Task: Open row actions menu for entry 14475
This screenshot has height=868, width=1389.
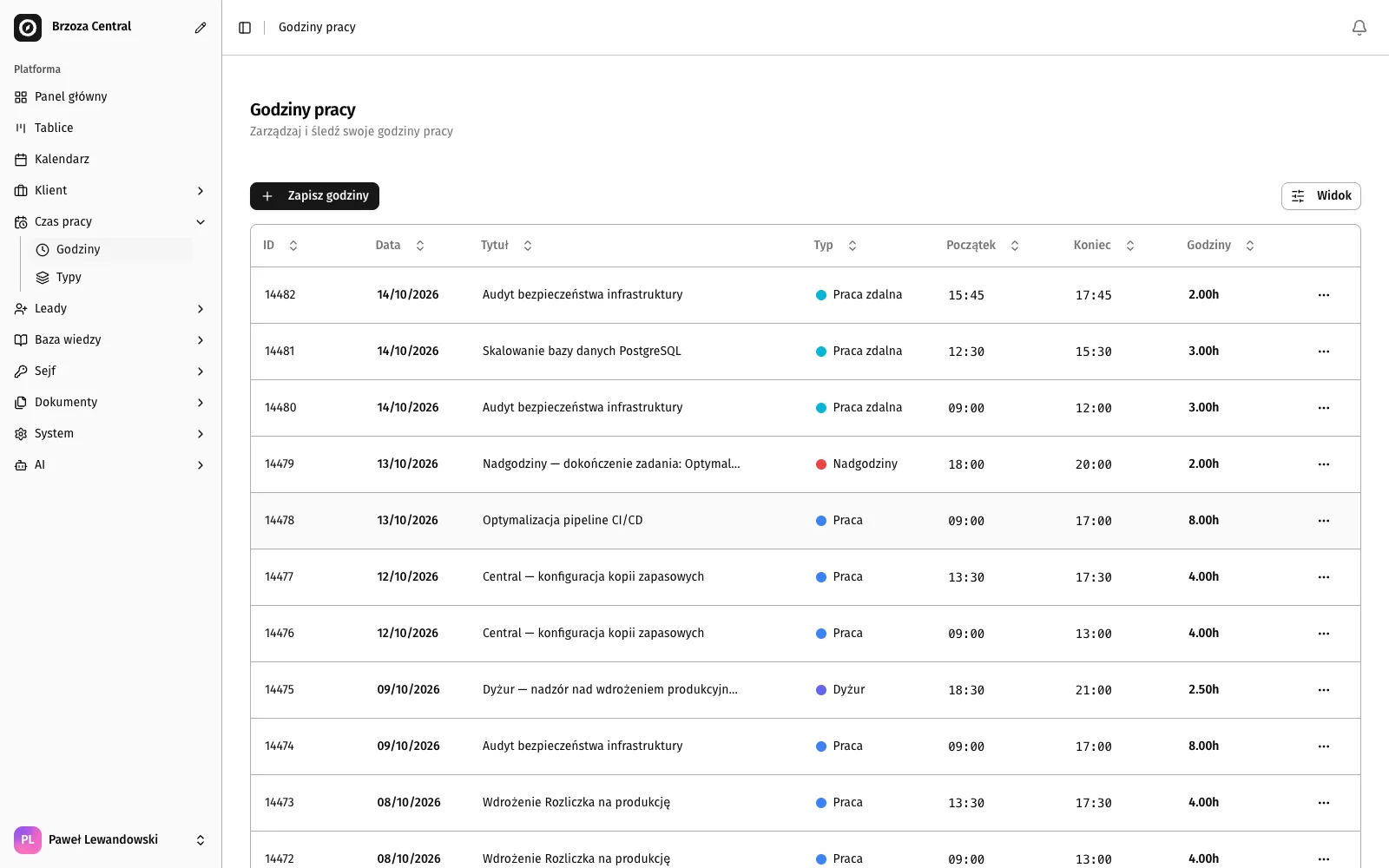Action: click(1324, 690)
